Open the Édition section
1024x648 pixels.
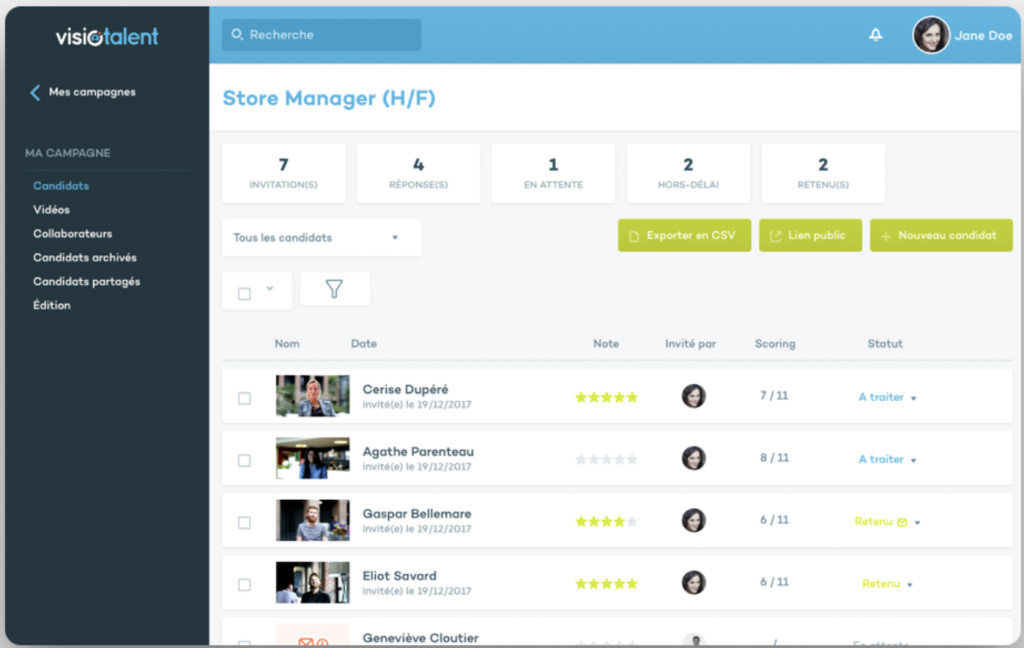point(52,305)
